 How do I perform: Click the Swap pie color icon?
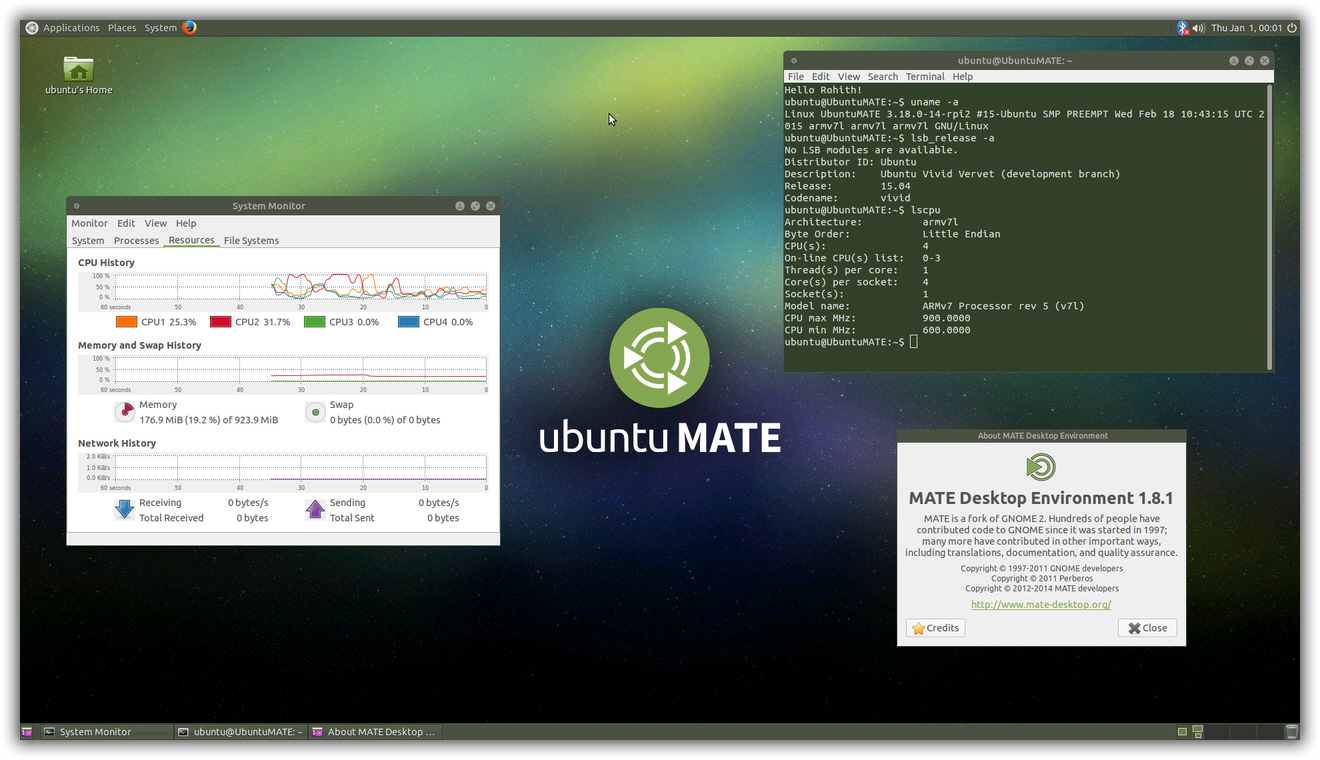point(315,411)
